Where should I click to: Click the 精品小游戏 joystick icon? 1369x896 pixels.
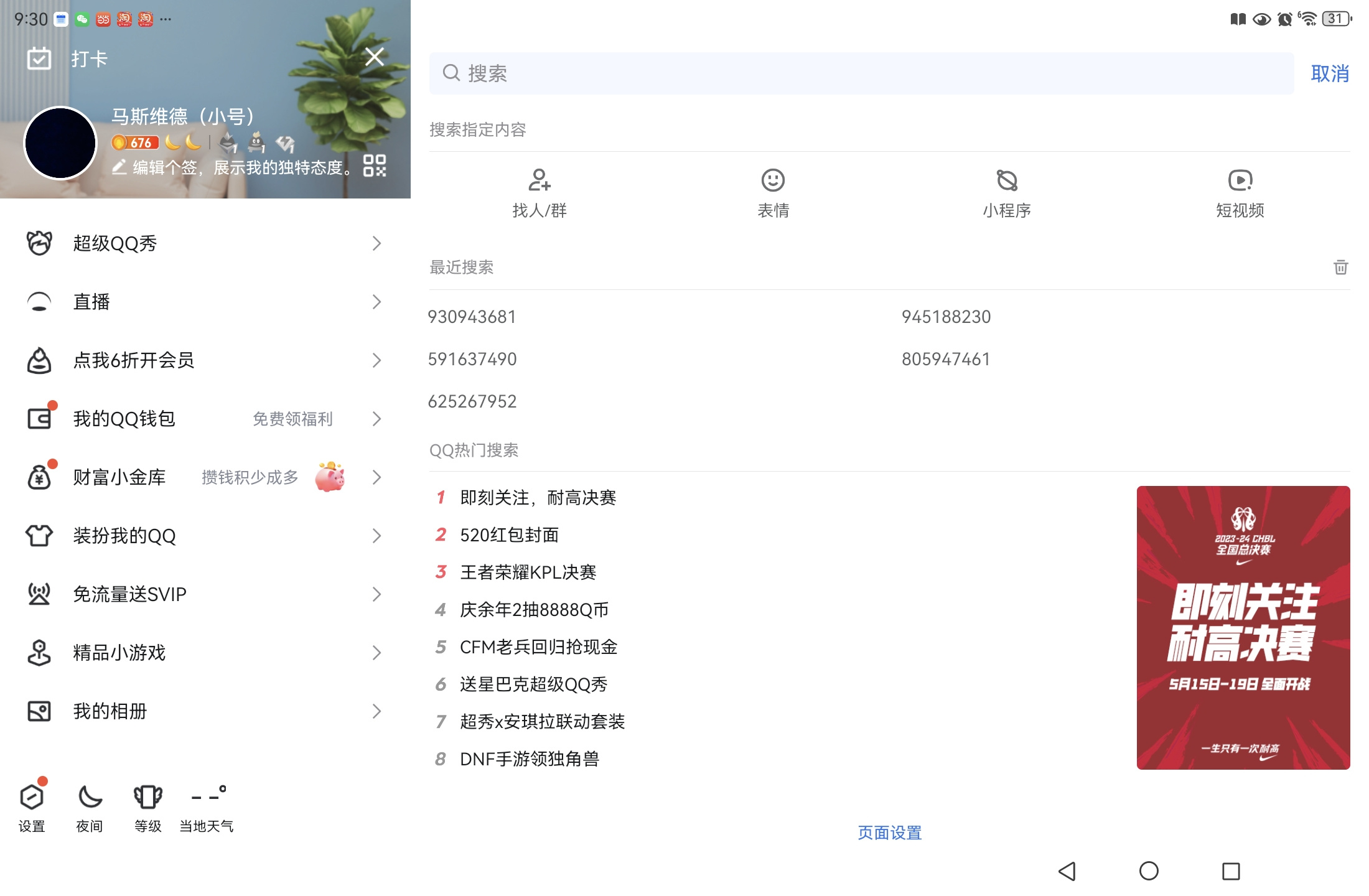pos(39,652)
